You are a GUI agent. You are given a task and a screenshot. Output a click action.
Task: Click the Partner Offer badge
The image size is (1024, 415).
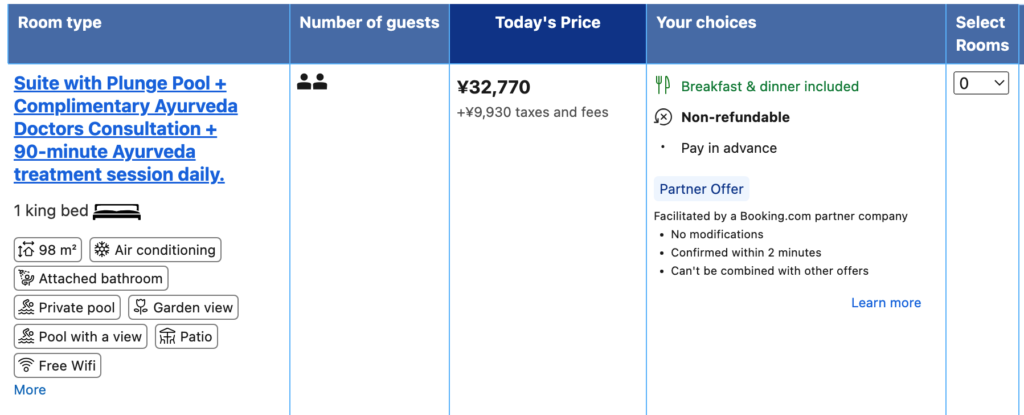(701, 189)
